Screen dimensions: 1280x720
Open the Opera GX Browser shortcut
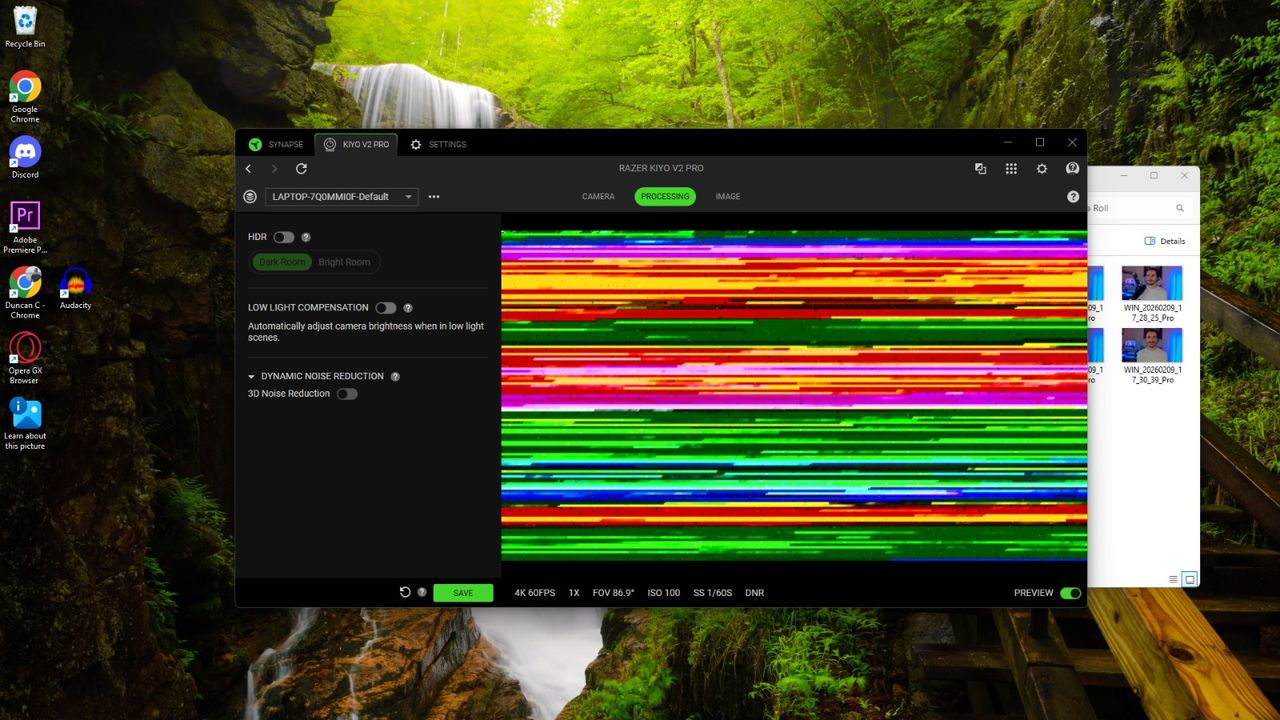pos(25,358)
